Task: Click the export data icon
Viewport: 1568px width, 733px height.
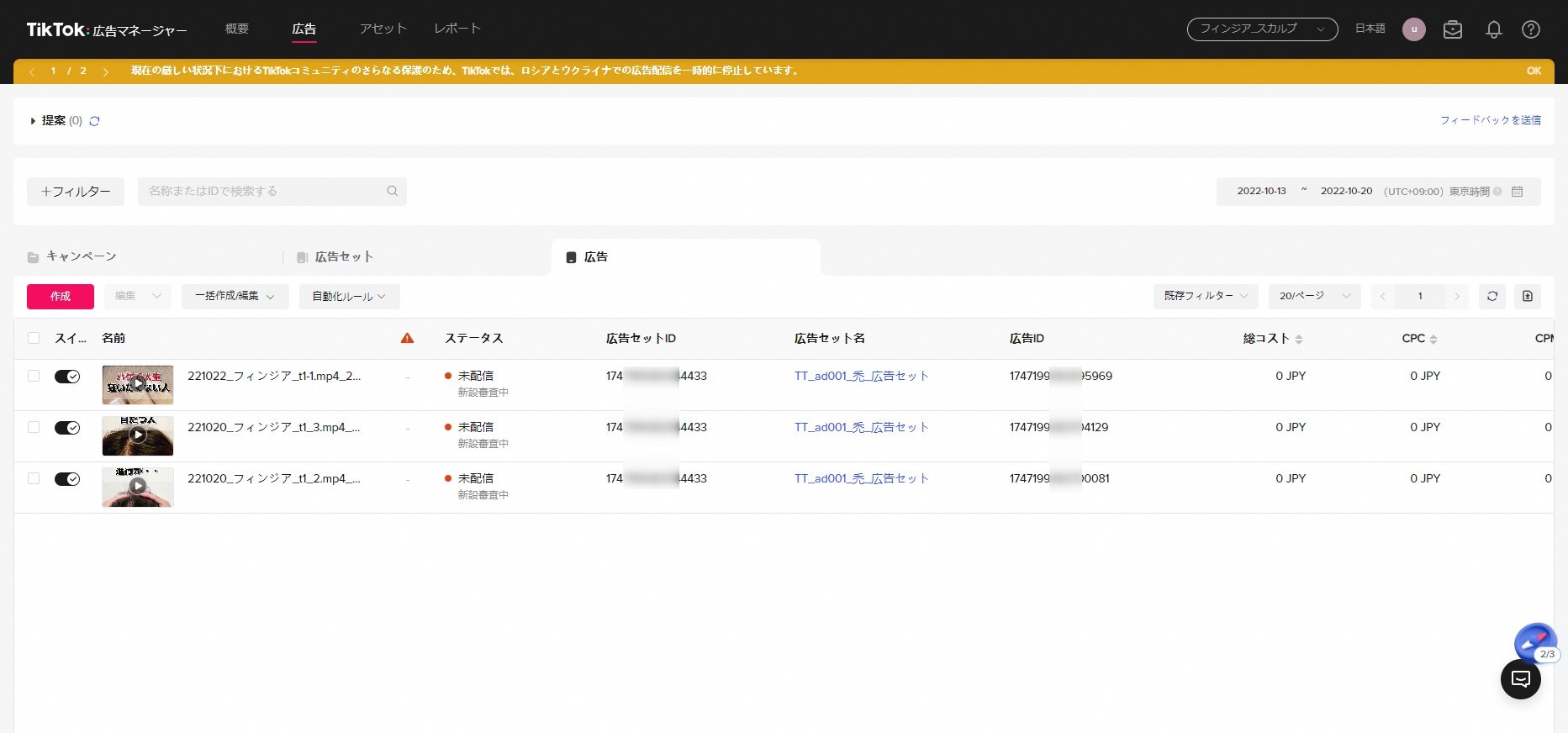Action: coord(1527,296)
